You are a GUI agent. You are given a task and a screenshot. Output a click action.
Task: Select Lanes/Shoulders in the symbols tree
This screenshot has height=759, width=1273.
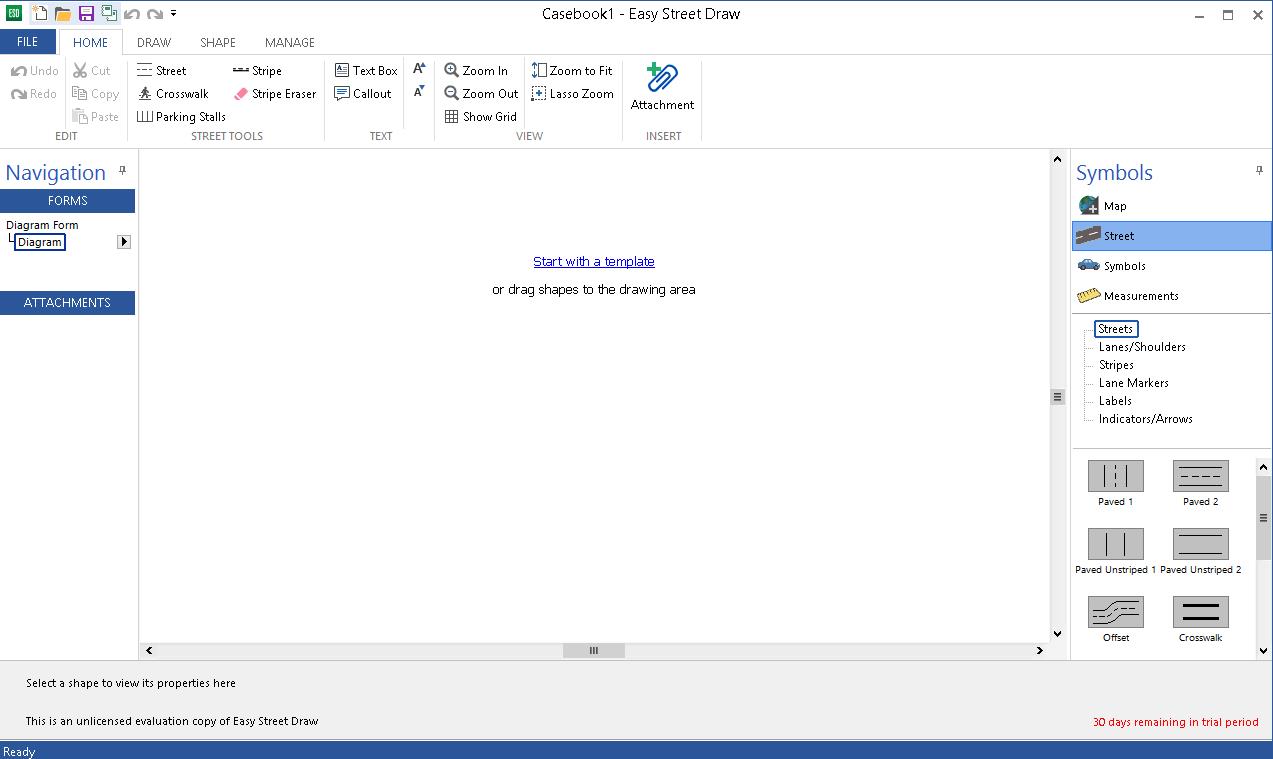(1142, 347)
